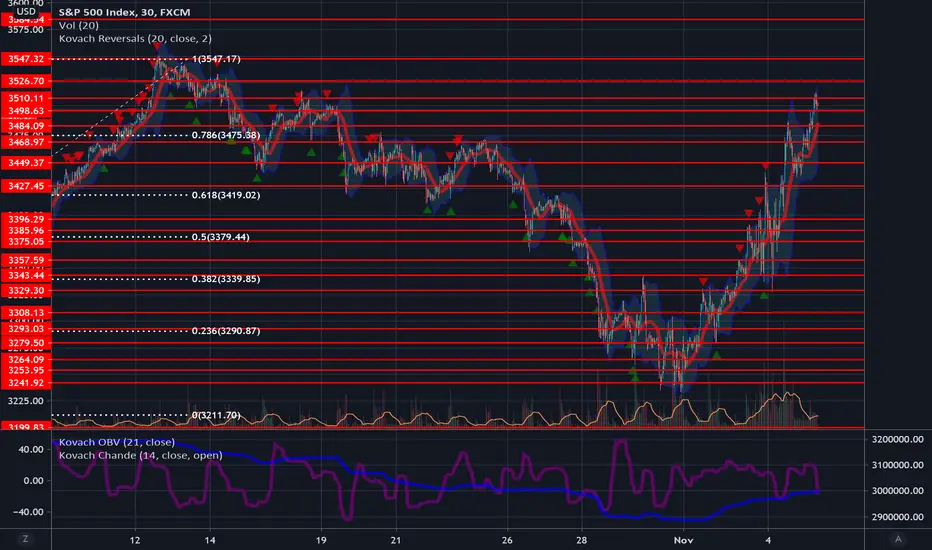This screenshot has height=550, width=932.
Task: Click the 3329.30 red price label
Action: (26, 291)
